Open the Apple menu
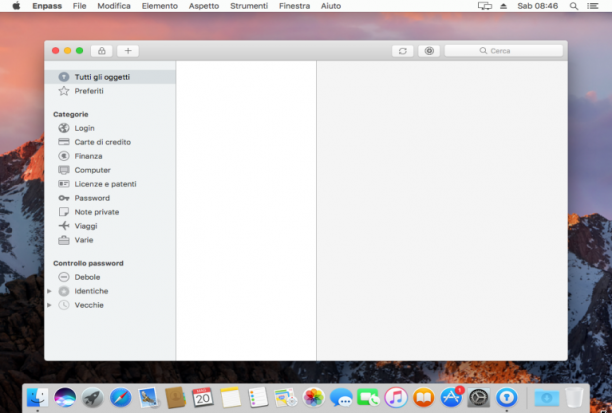Viewport: 612px width, 413px height. click(16, 6)
